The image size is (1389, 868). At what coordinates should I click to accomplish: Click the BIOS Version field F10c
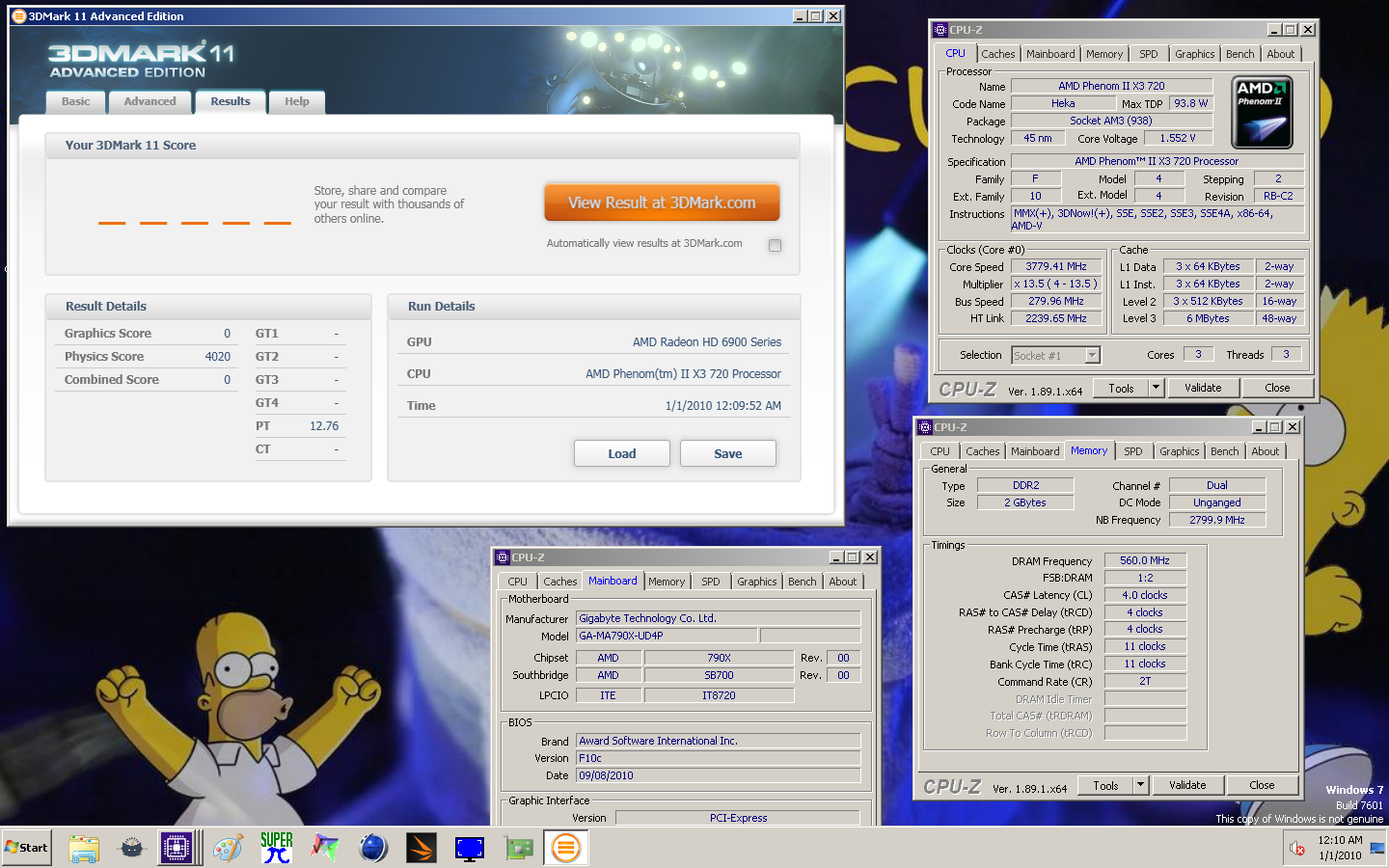(x=718, y=758)
